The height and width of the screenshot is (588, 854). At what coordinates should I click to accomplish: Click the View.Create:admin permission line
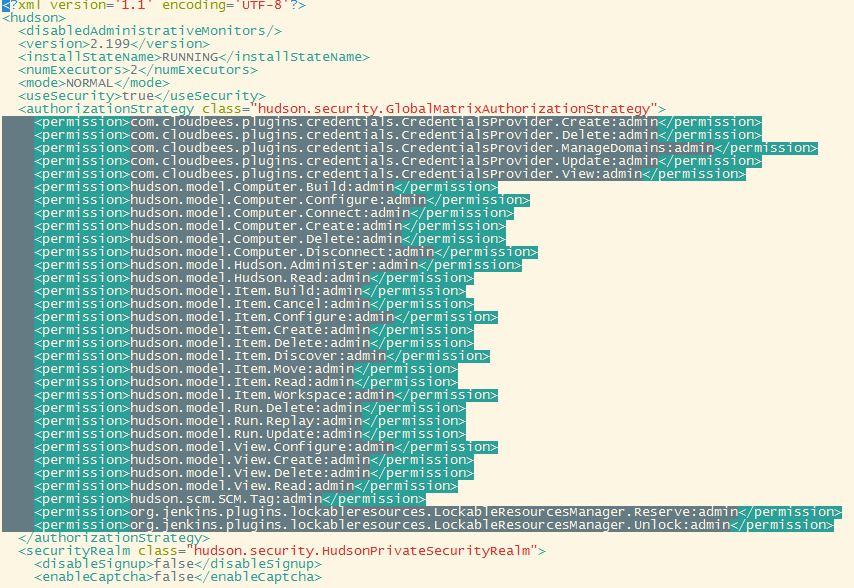click(254, 461)
